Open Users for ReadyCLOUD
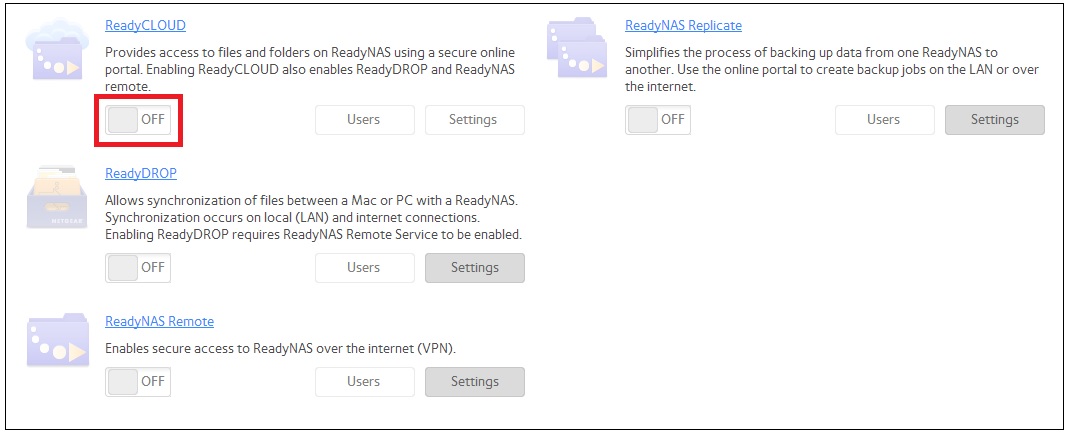The width and height of the screenshot is (1069, 433). tap(364, 120)
